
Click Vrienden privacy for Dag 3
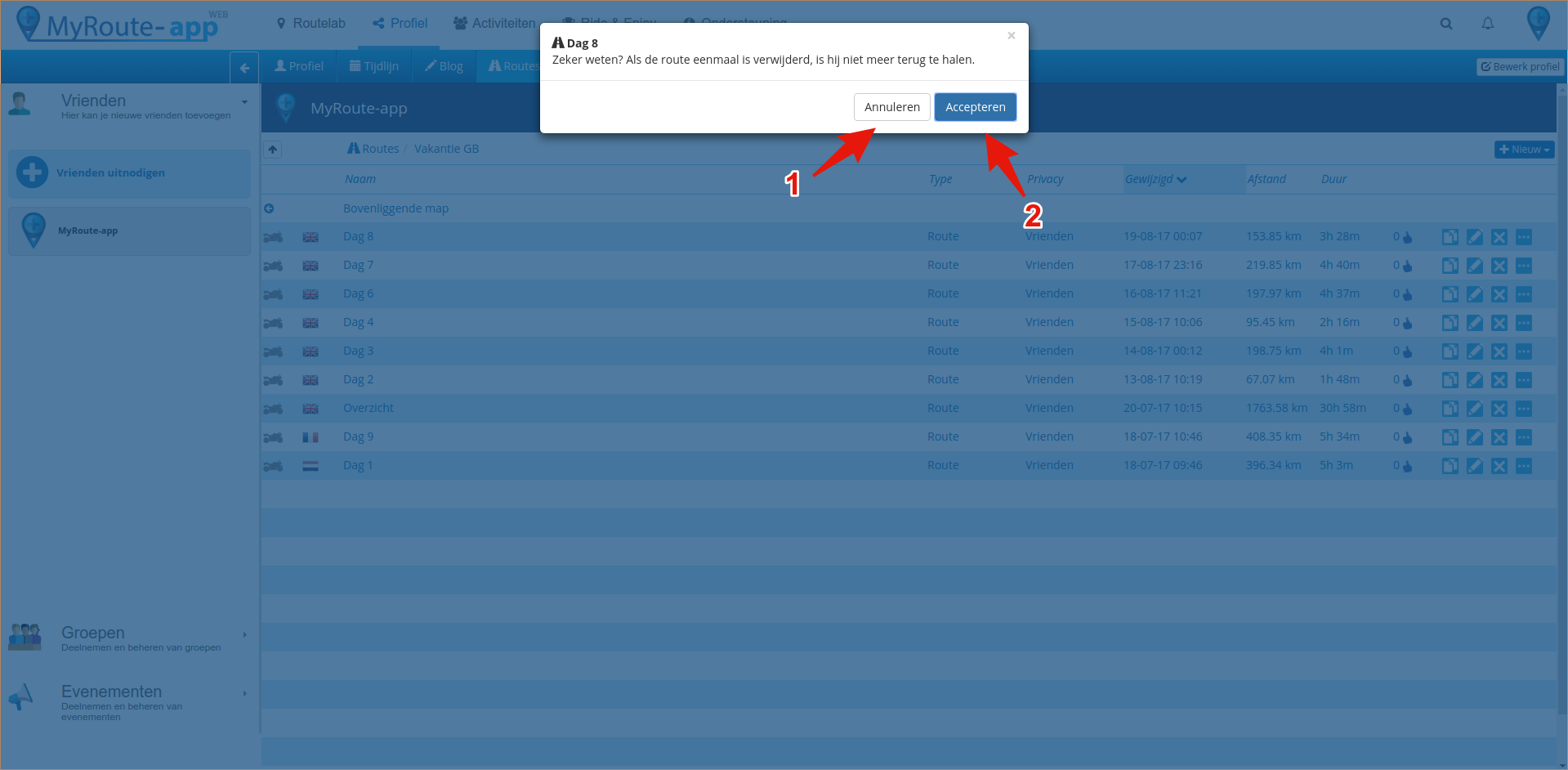click(x=1049, y=351)
